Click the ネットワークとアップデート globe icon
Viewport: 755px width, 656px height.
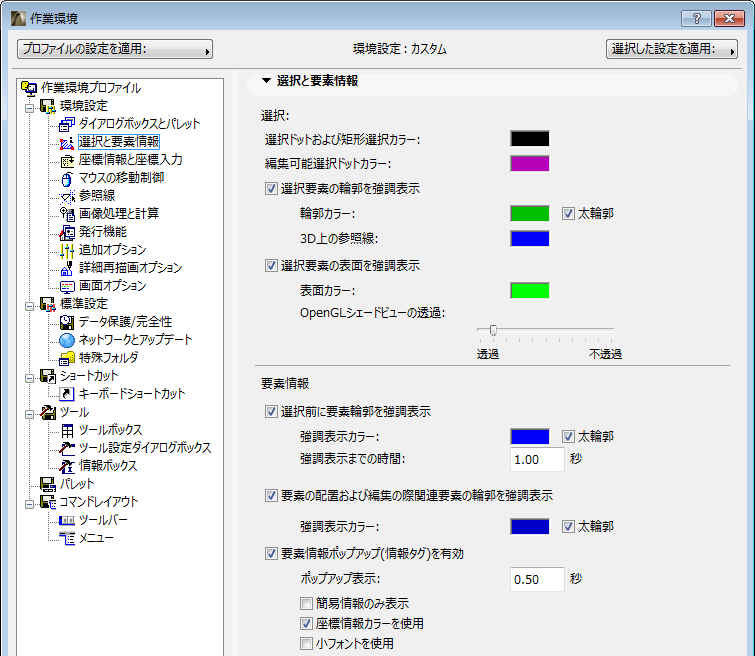[66, 340]
